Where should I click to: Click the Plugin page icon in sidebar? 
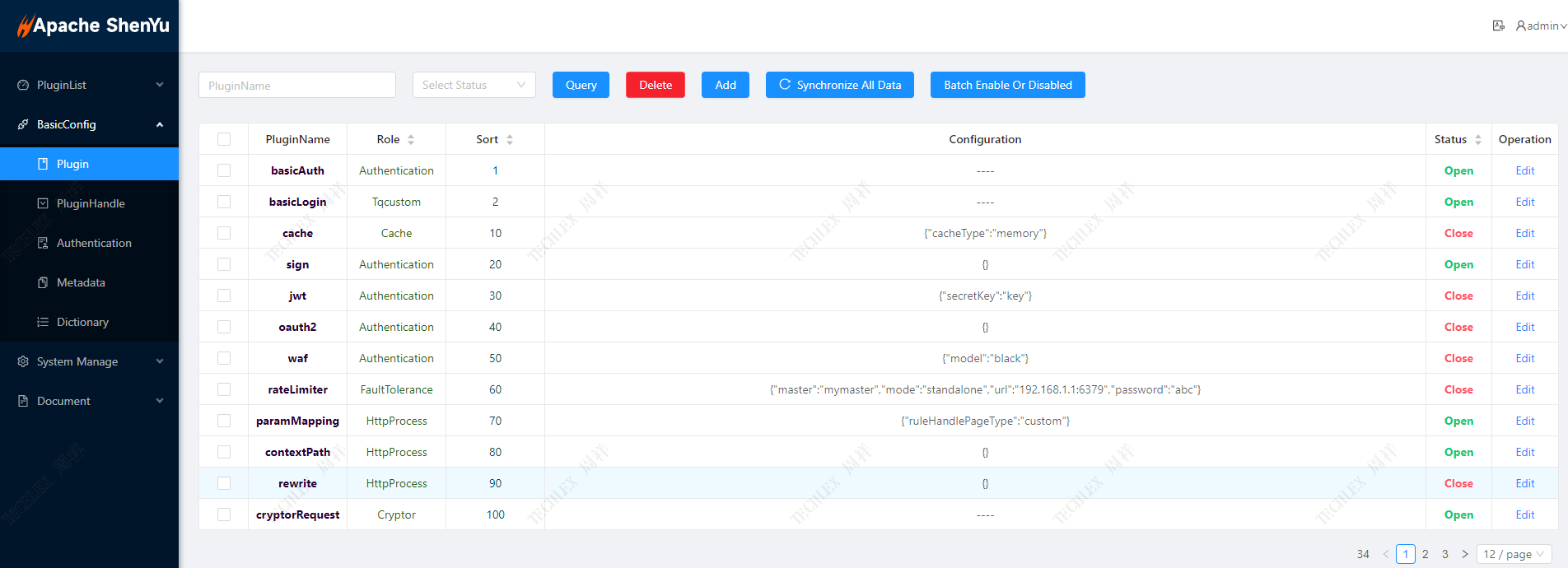(x=43, y=164)
